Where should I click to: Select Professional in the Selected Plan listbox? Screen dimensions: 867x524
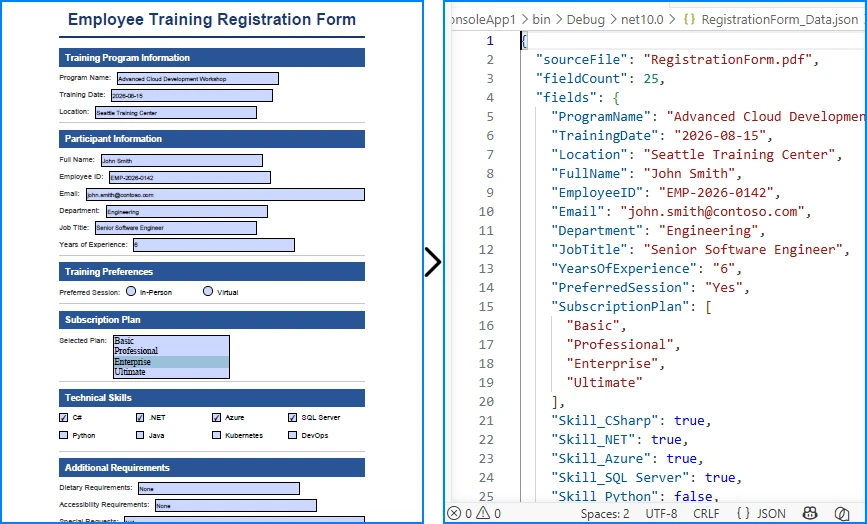(x=171, y=351)
